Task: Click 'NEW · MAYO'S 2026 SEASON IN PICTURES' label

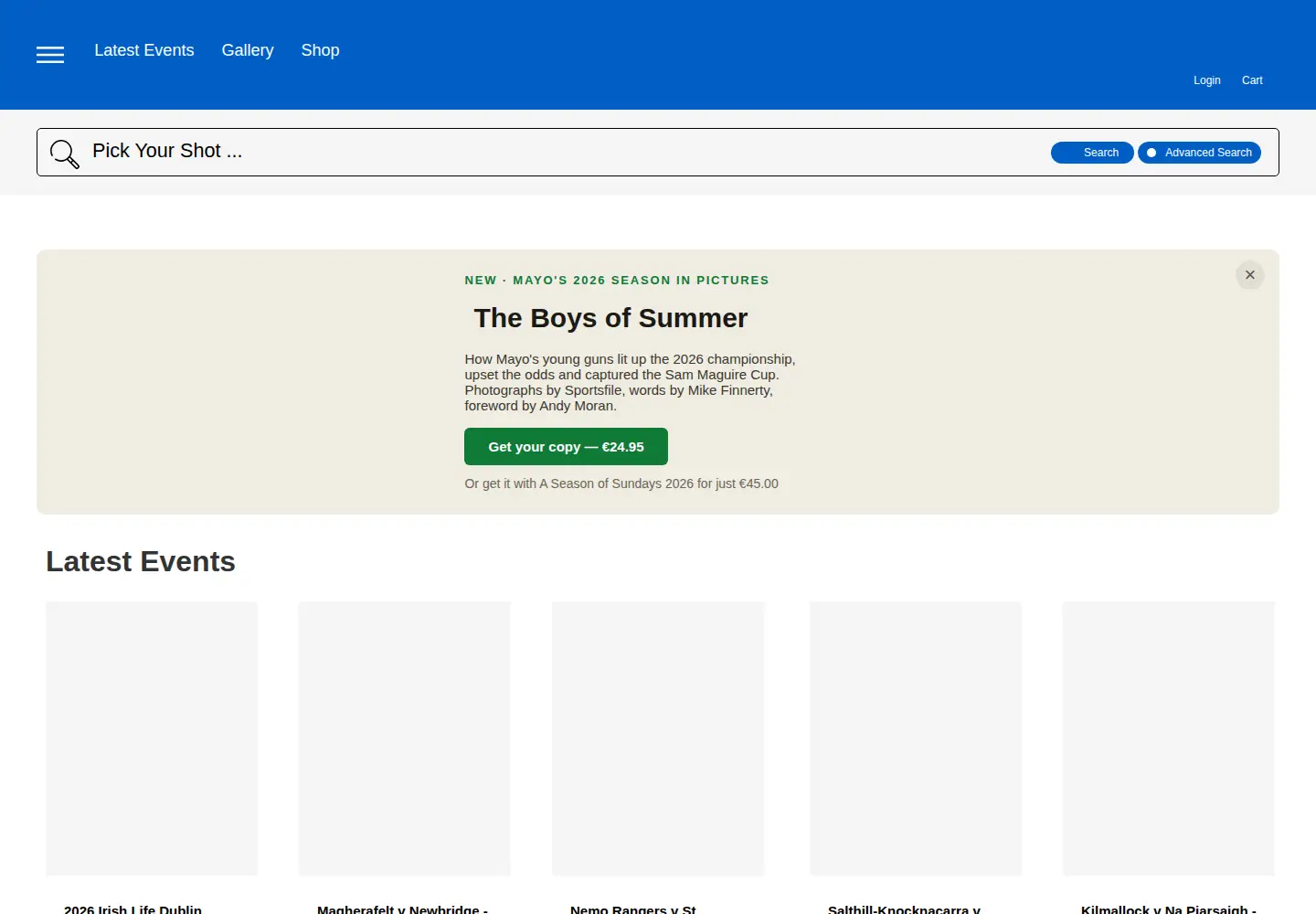Action: click(x=617, y=281)
